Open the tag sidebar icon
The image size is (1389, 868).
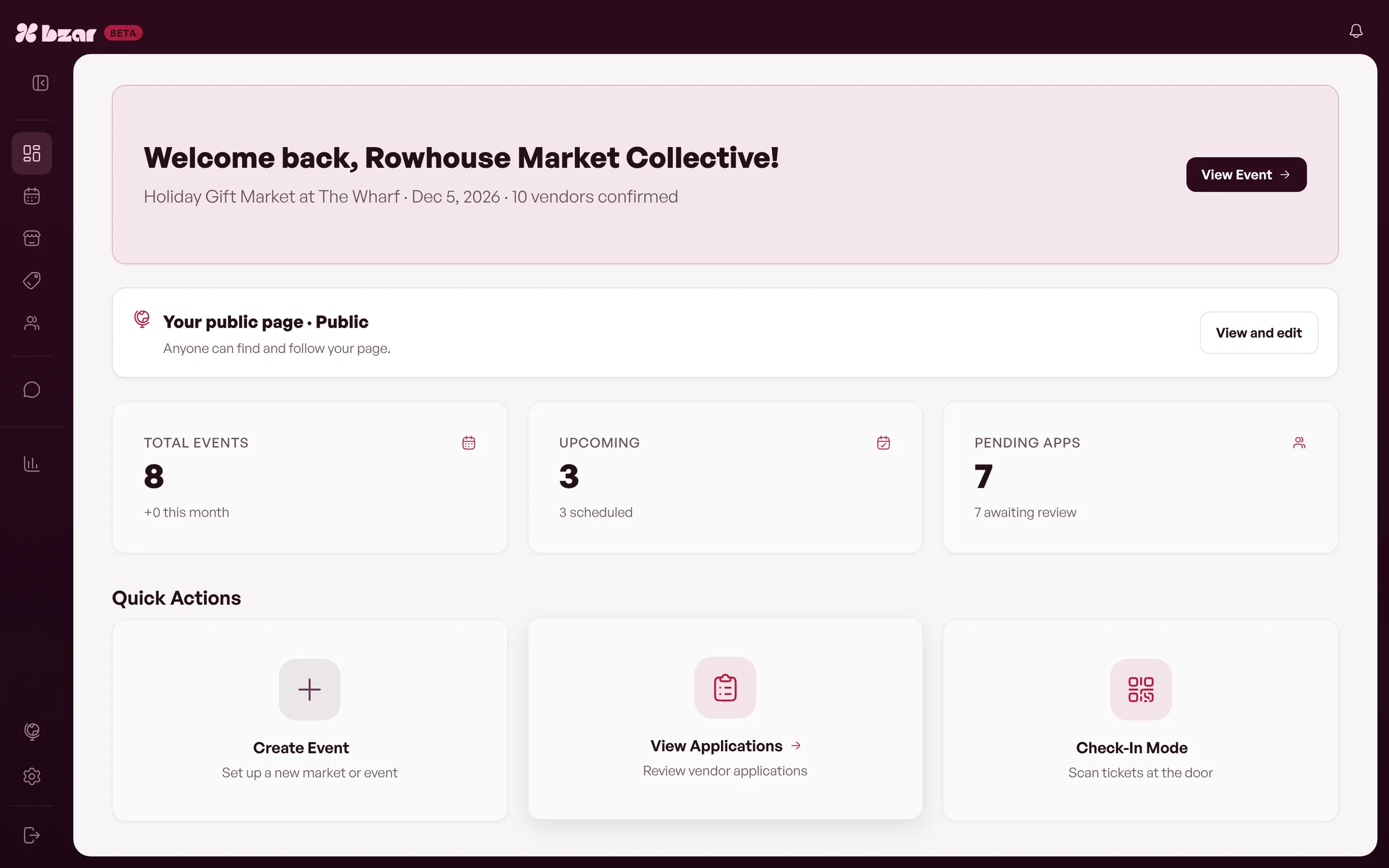[x=32, y=281]
